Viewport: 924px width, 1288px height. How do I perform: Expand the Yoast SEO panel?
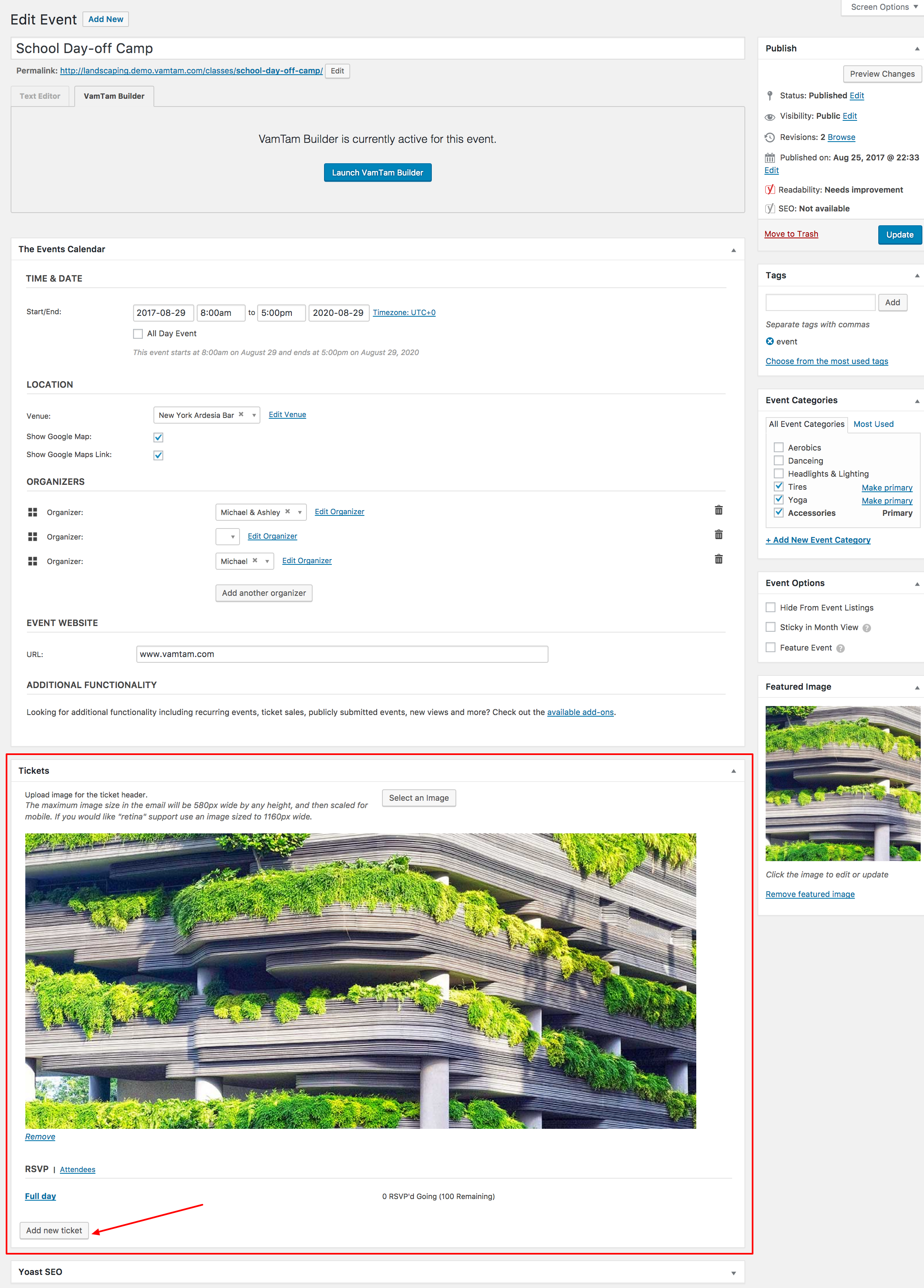tap(733, 1272)
